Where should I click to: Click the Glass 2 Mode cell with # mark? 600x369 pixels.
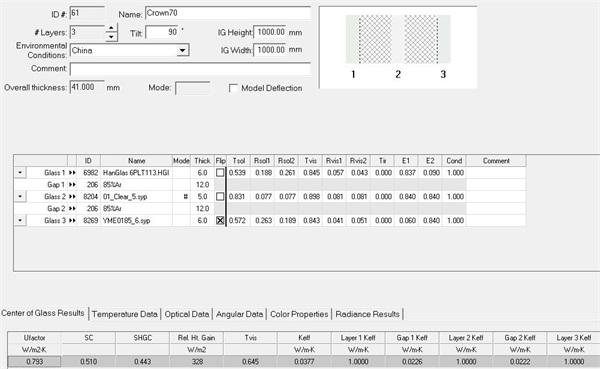coord(181,197)
